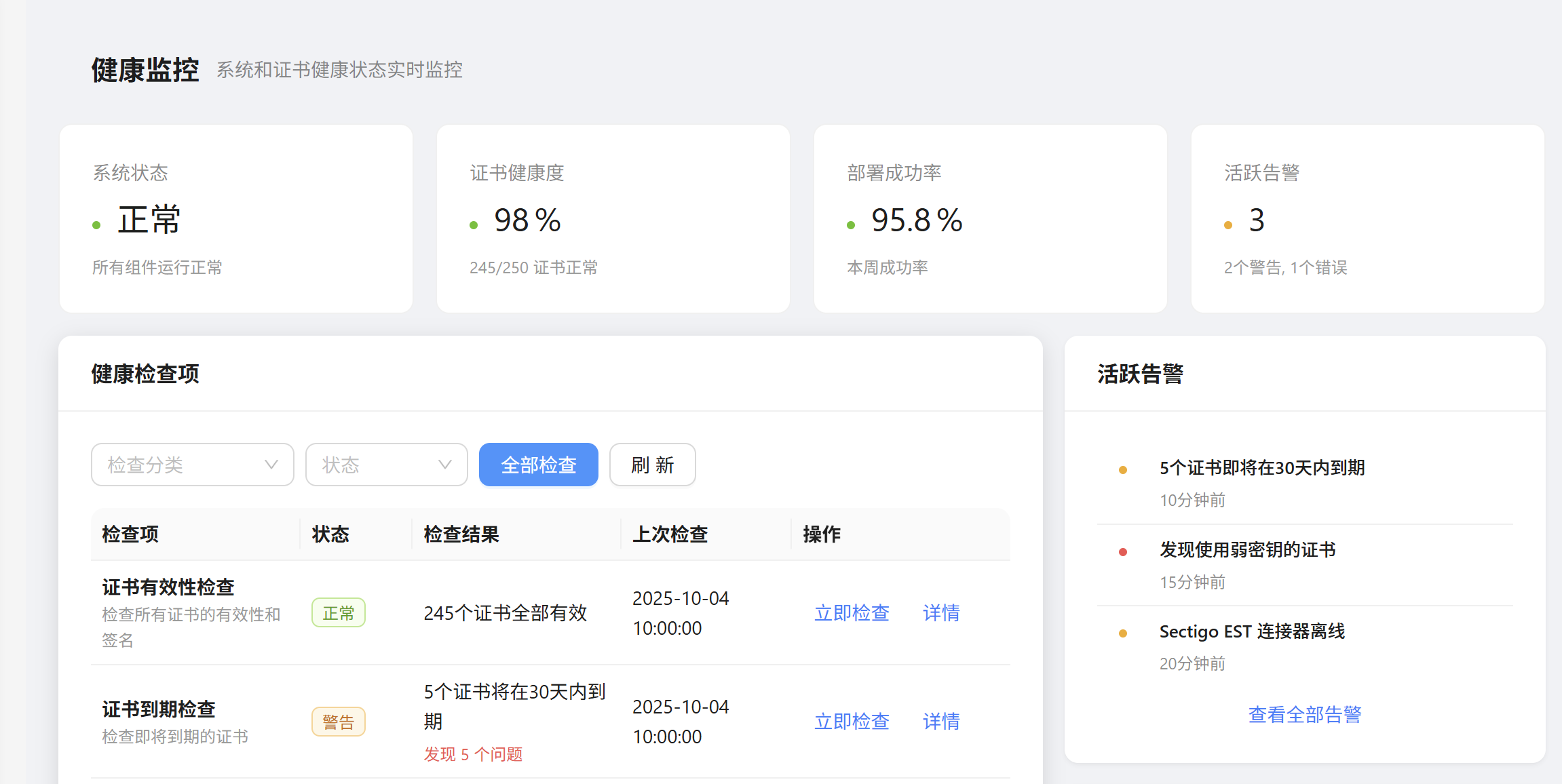The height and width of the screenshot is (784, 1562).
Task: Click the 活跃告警 summary card showing 3
Action: 1367,218
